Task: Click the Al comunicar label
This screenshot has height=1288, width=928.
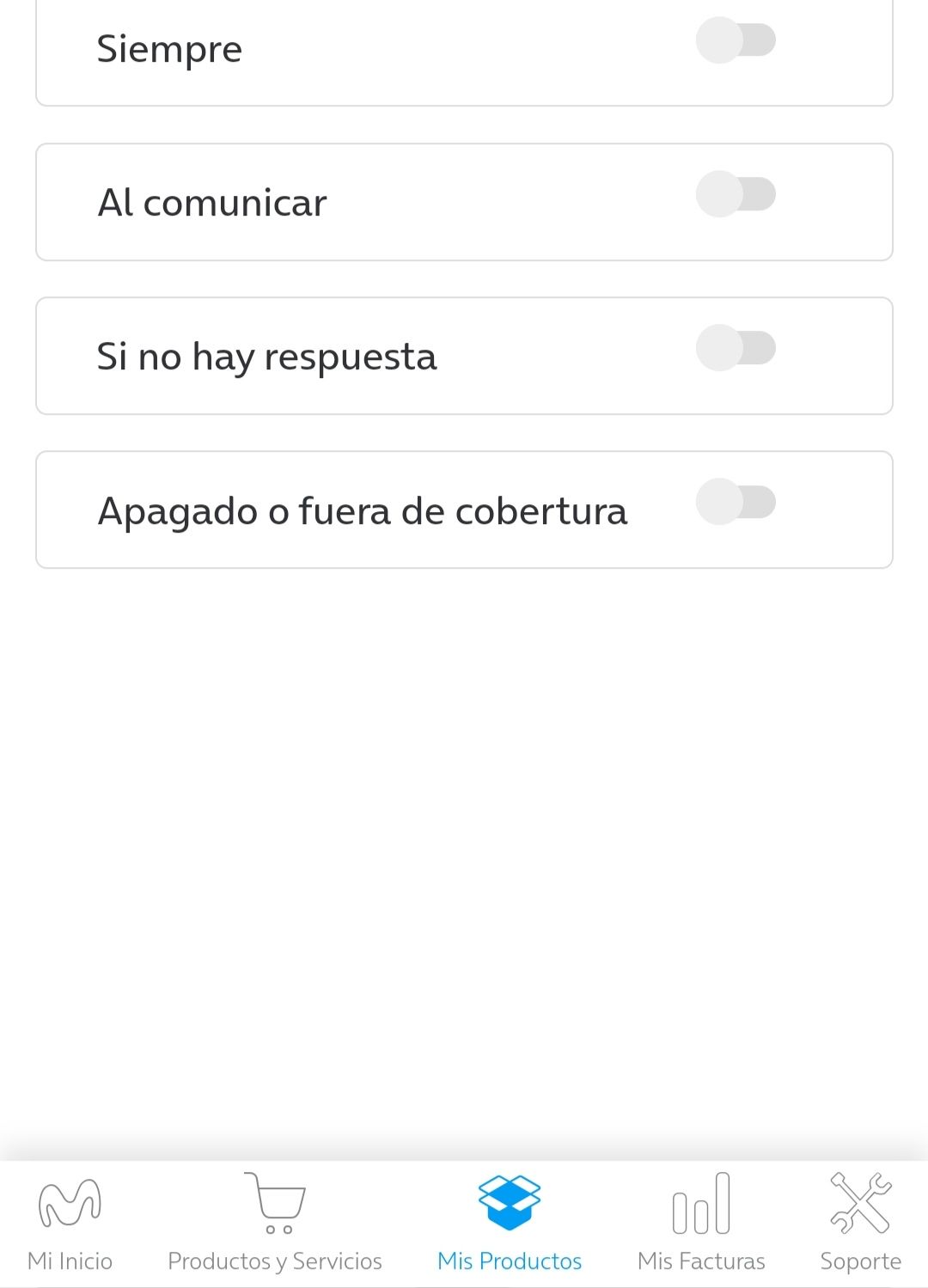Action: point(212,204)
